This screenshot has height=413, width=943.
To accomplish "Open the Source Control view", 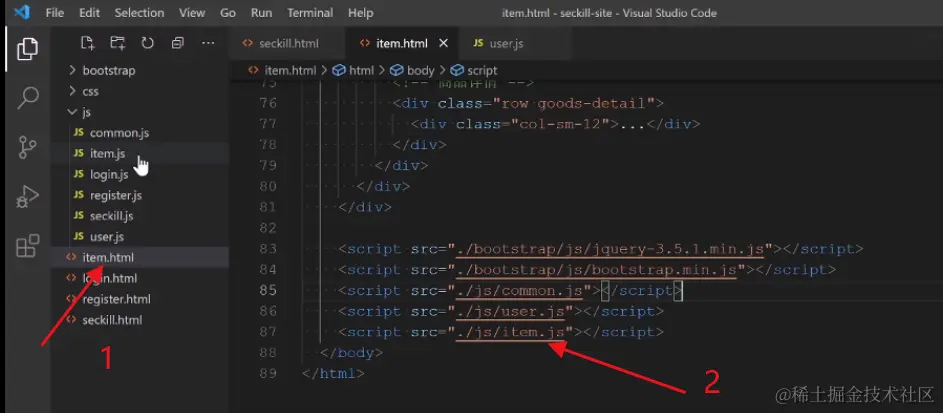I will tap(27, 147).
